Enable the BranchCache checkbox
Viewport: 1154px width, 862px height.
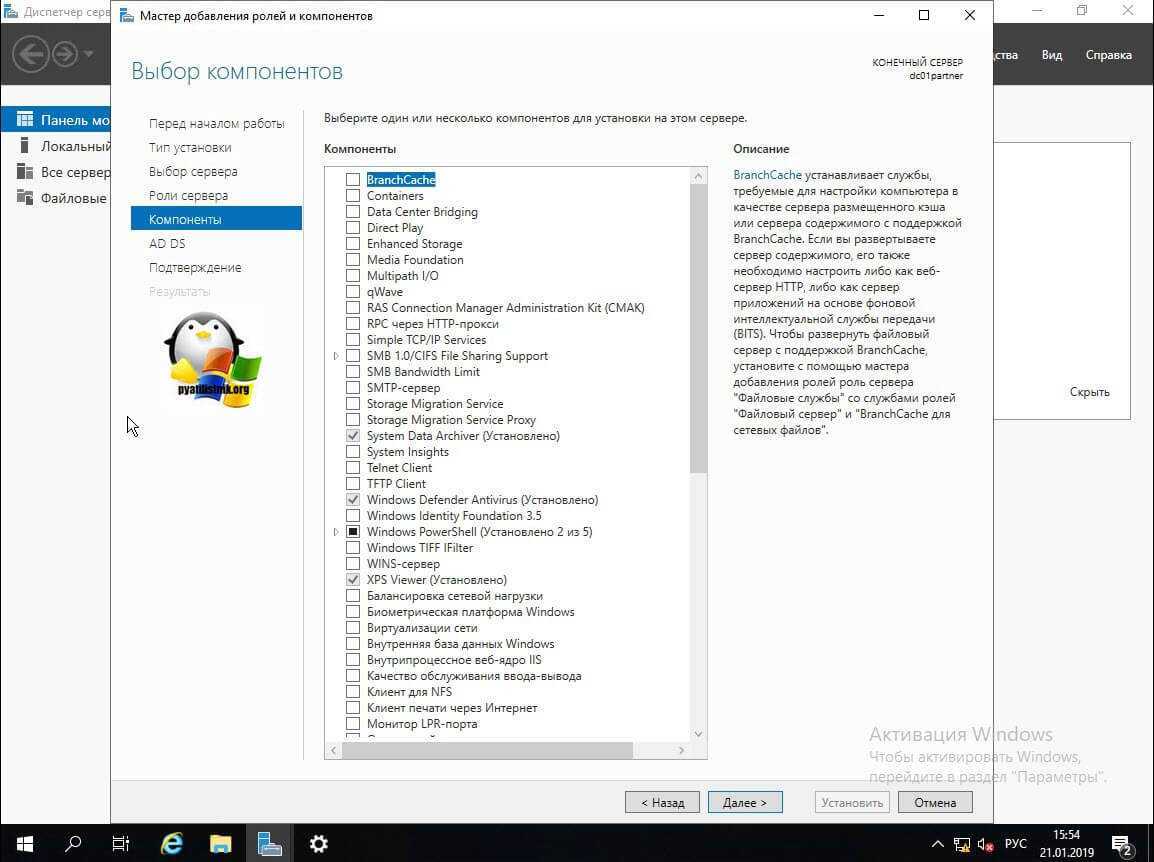point(353,180)
